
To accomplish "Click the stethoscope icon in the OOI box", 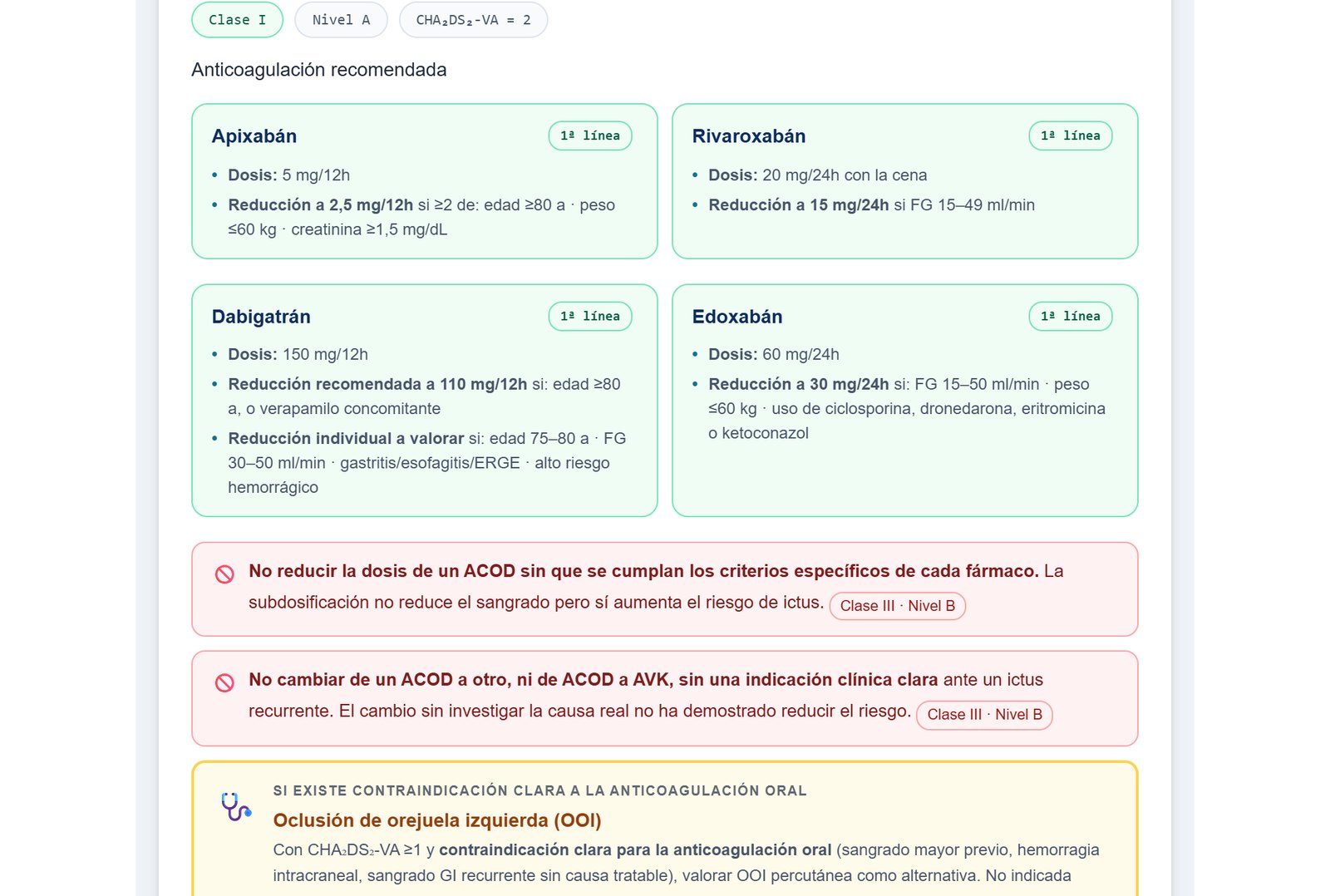I will [x=236, y=807].
